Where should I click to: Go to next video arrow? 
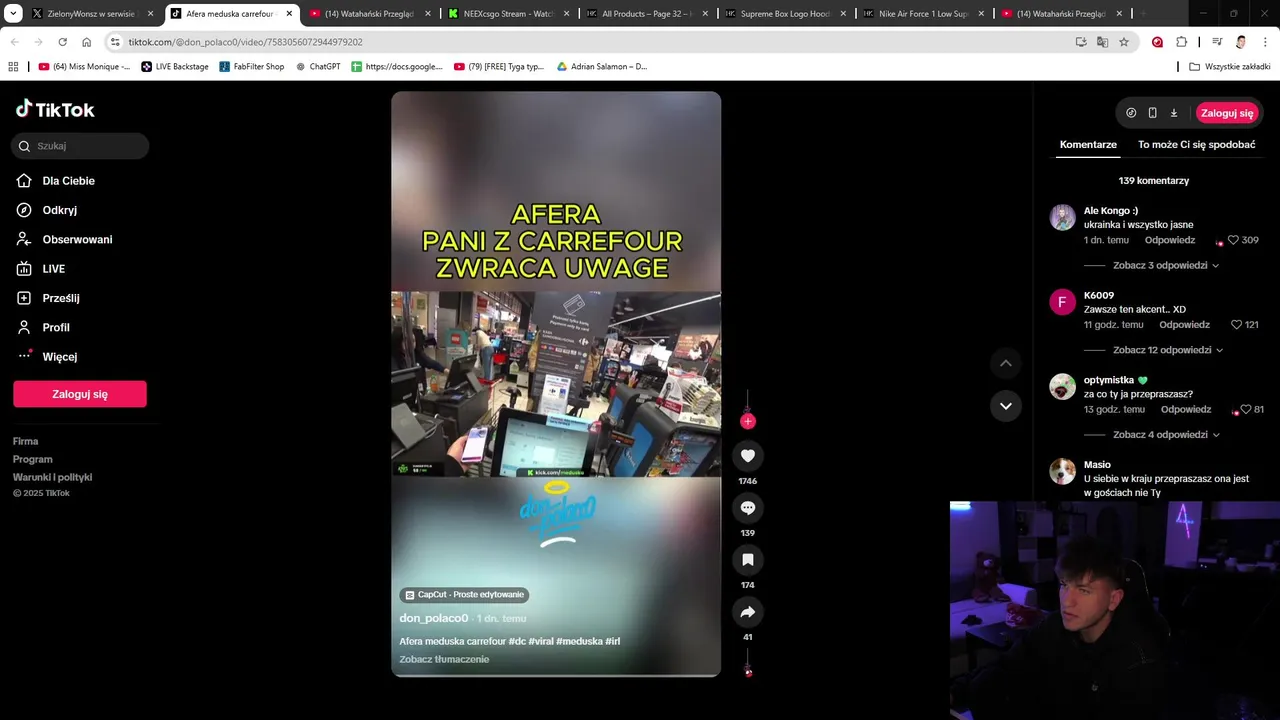click(x=1006, y=406)
